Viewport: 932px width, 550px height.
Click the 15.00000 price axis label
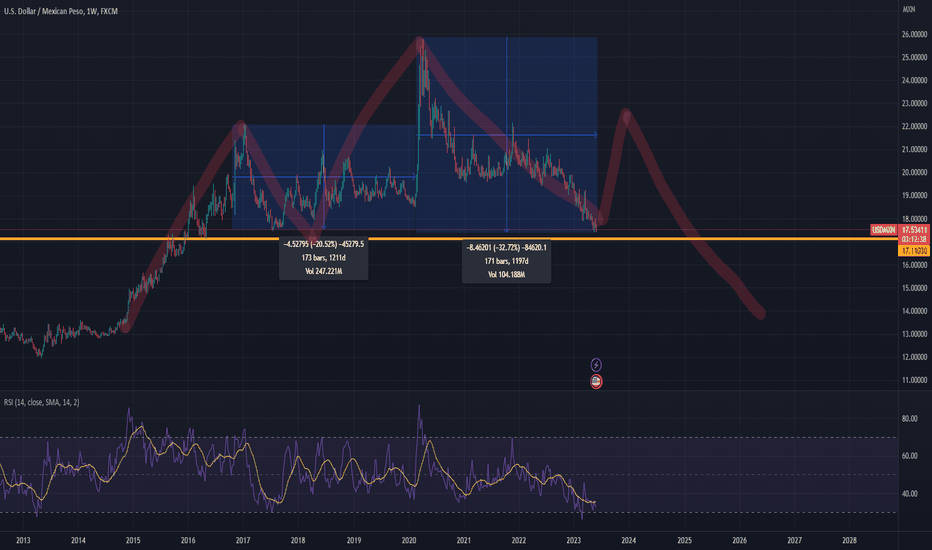point(914,288)
